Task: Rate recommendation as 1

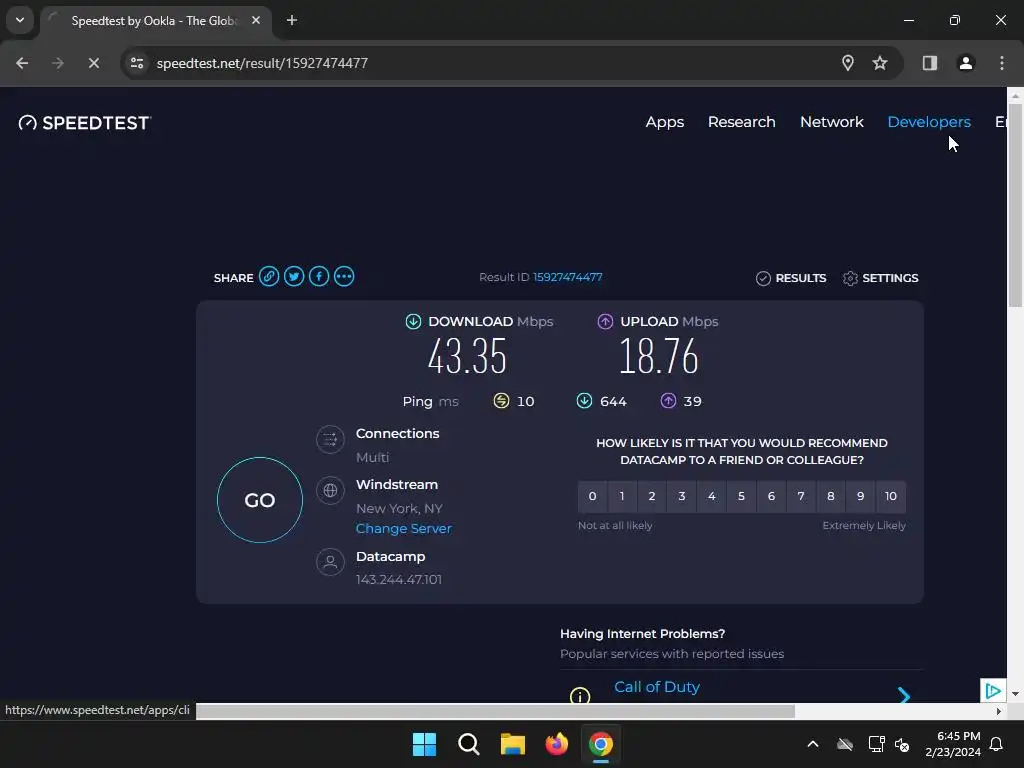Action: pos(622,496)
